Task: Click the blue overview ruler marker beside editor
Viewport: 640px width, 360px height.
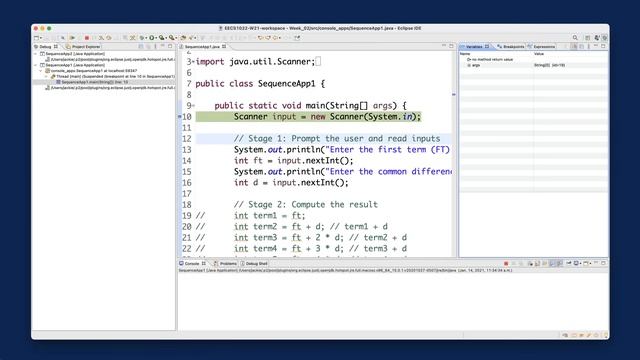Action: pyautogui.click(x=453, y=94)
